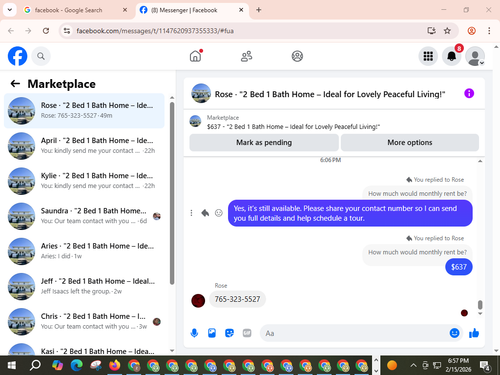Image resolution: width=500 pixels, height=375 pixels.
Task: Open the taskbar clock showing 6:57 PM
Action: point(458,365)
